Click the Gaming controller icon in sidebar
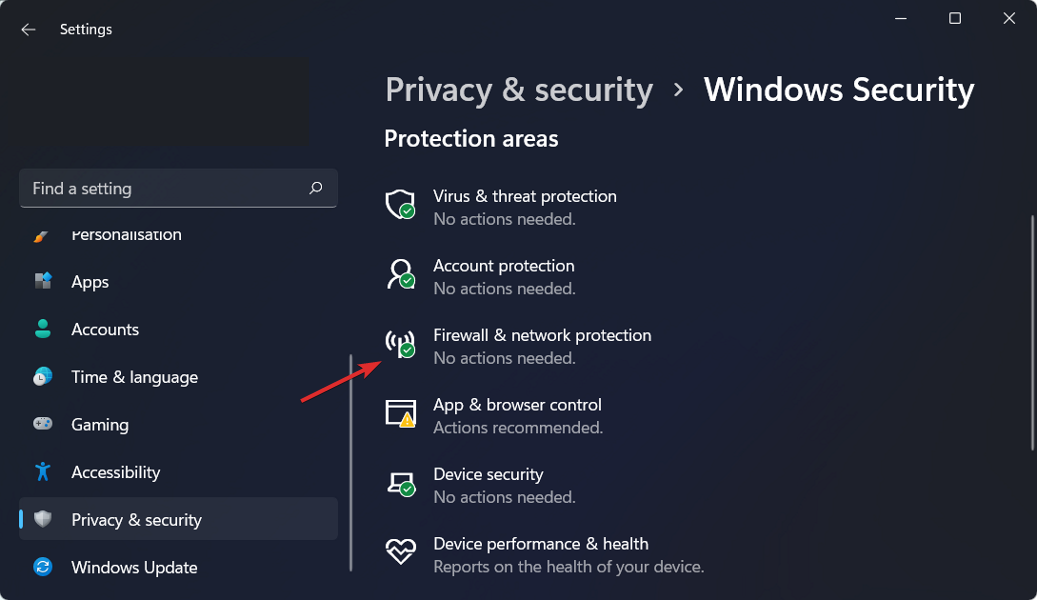This screenshot has width=1037, height=600. click(43, 424)
